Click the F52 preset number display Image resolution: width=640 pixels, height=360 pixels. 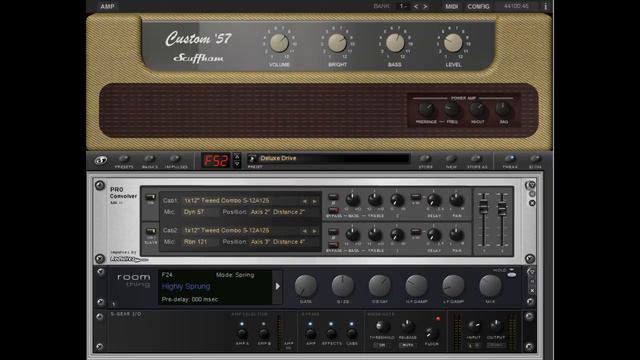click(216, 160)
